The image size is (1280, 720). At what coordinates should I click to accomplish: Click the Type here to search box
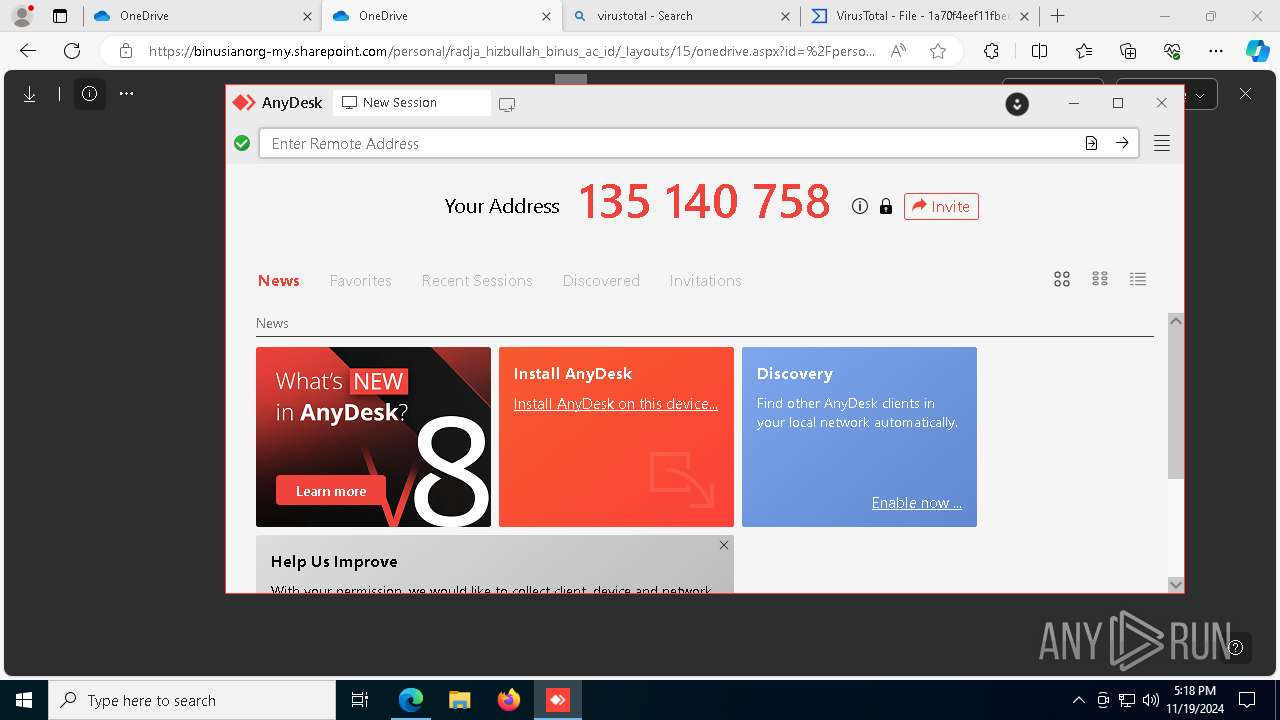click(192, 700)
